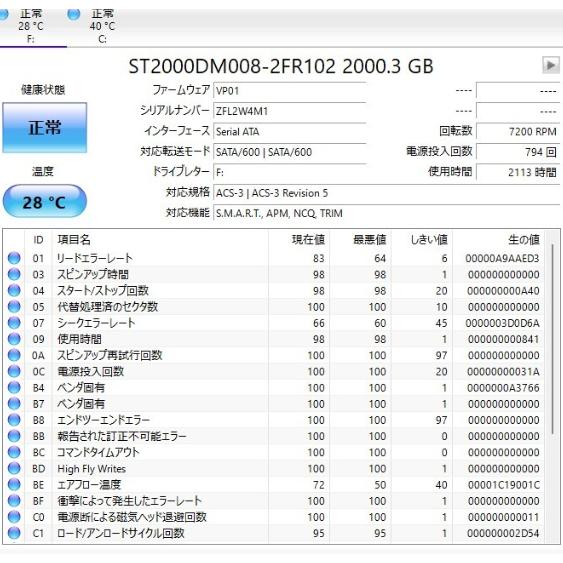Click the status icon for row 04 スタート/ストップ回数
This screenshot has height=563, width=563.
[x=14, y=290]
